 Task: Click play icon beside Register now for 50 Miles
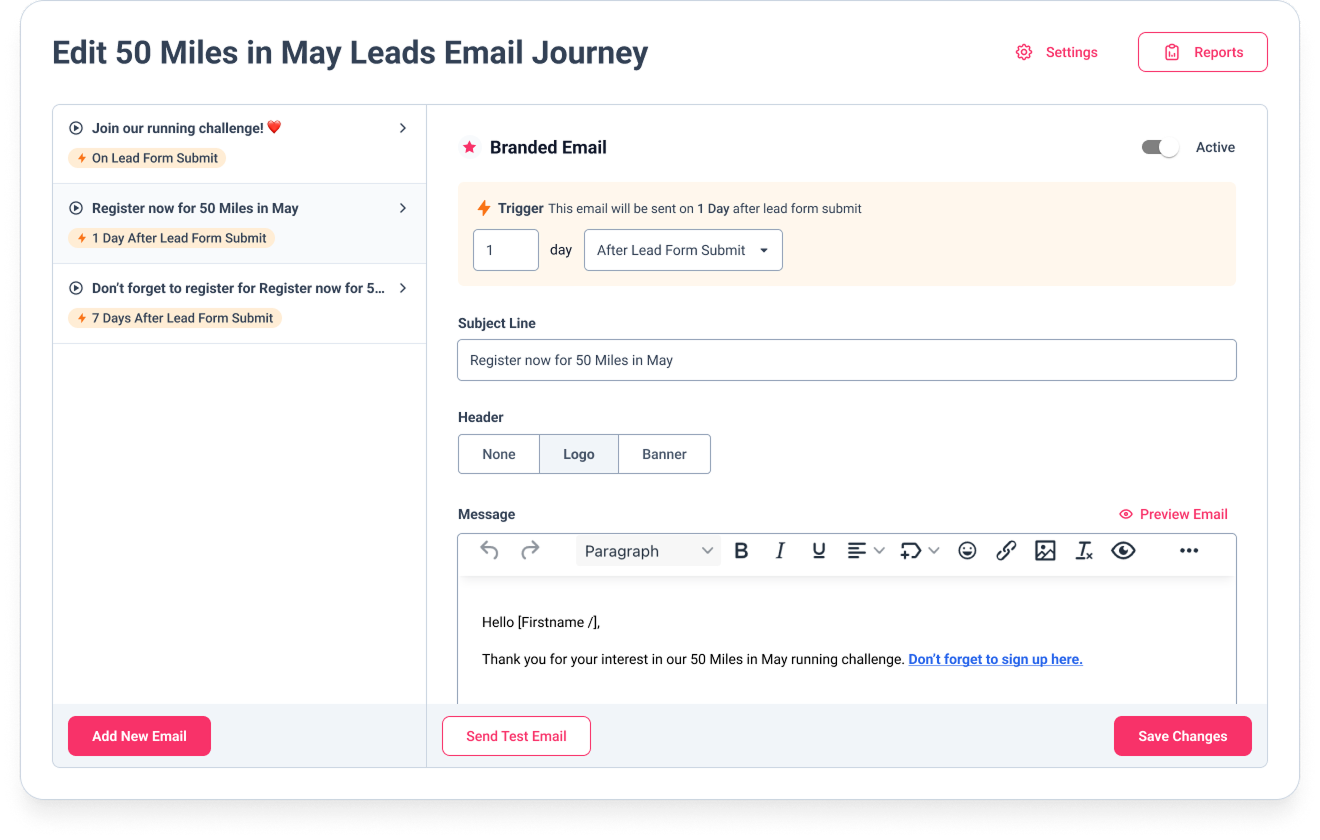76,208
